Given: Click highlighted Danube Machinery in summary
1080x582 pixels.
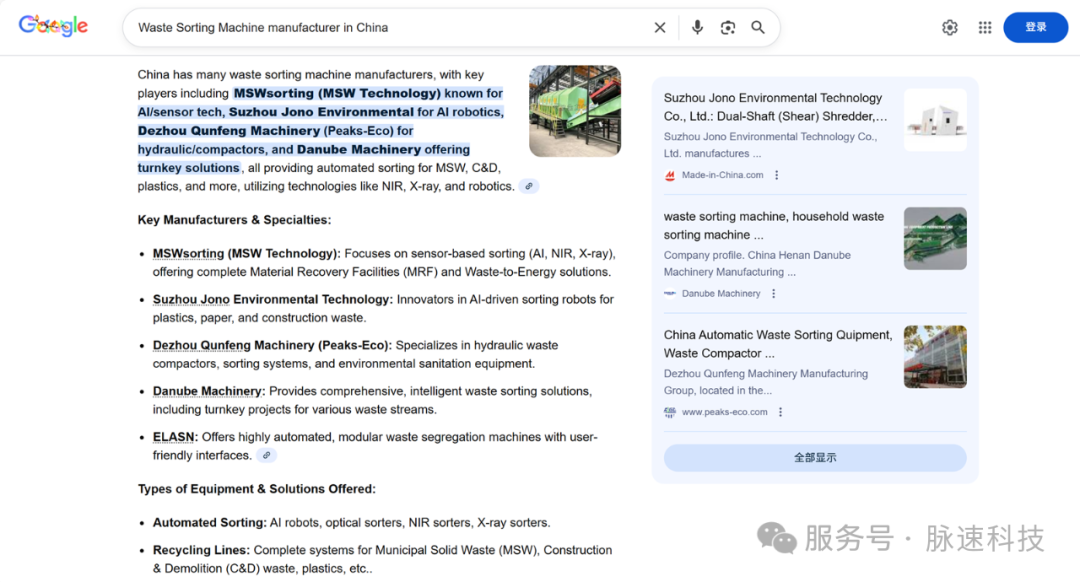Looking at the screenshot, I should (359, 149).
